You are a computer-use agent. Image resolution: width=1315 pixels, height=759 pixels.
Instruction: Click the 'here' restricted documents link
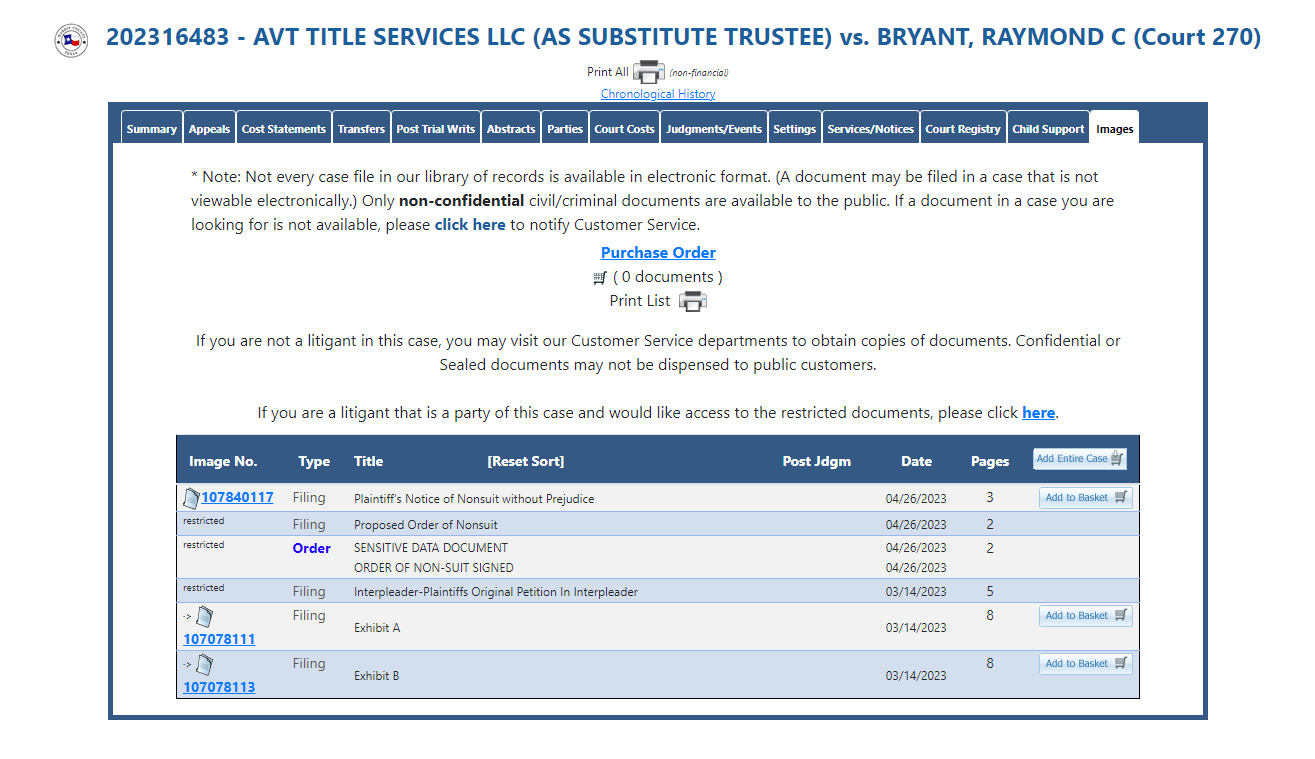pyautogui.click(x=1038, y=413)
